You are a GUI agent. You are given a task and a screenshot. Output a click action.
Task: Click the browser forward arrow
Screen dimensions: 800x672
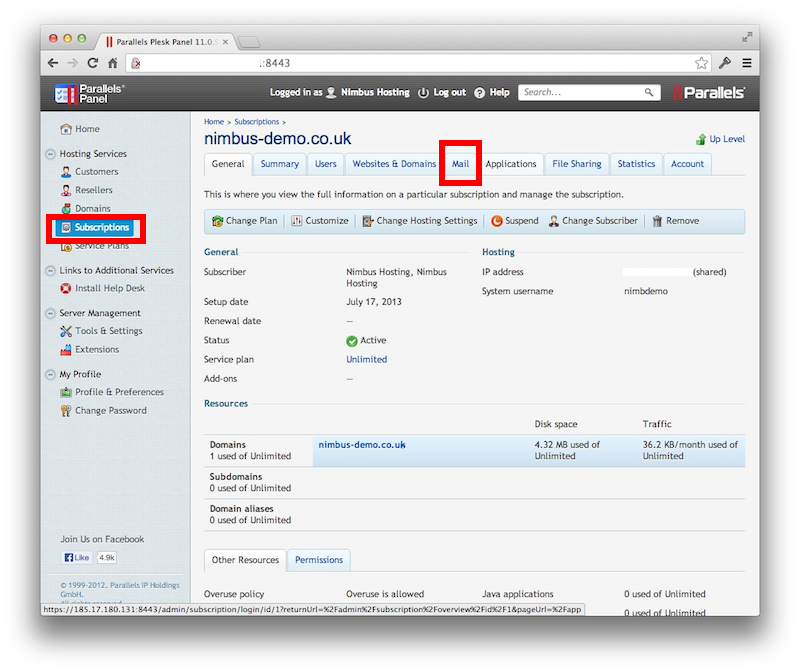(x=73, y=63)
